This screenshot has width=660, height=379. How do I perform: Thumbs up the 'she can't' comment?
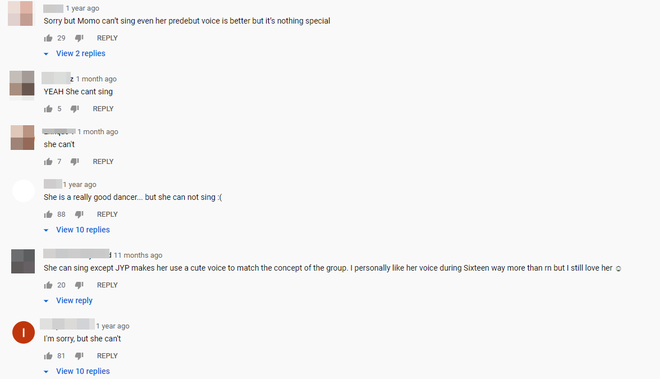pyautogui.click(x=48, y=162)
